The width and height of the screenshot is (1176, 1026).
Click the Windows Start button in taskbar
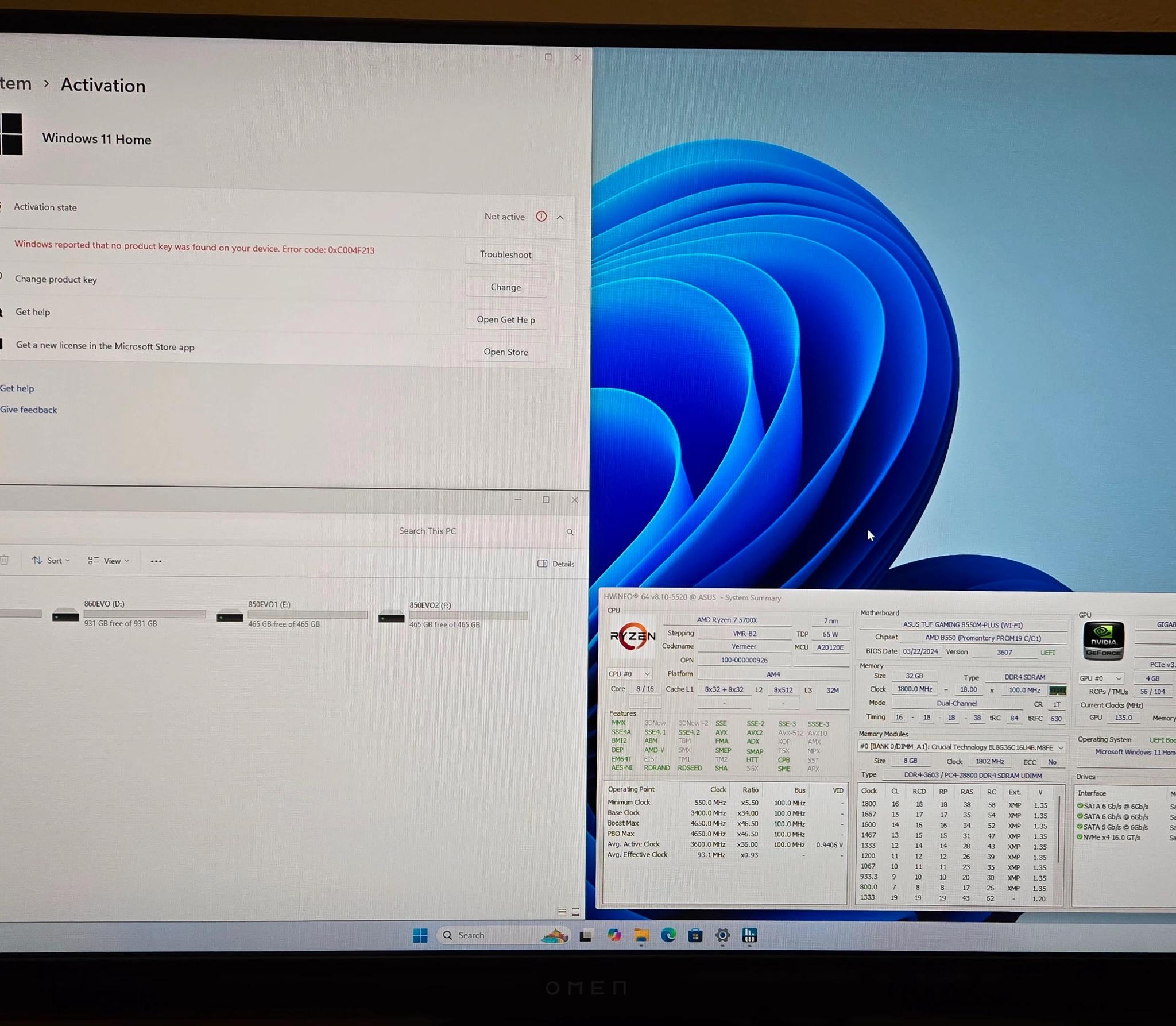tap(420, 935)
